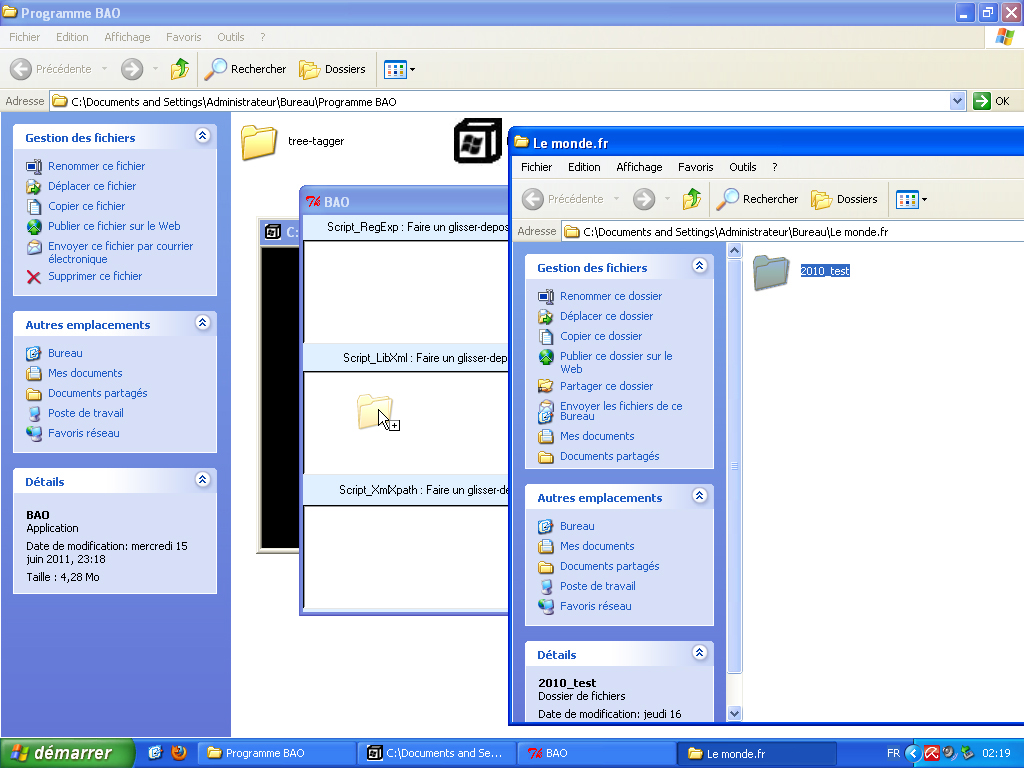The height and width of the screenshot is (768, 1024).
Task: Click Déplacer ce fichier
Action: pyautogui.click(x=92, y=186)
